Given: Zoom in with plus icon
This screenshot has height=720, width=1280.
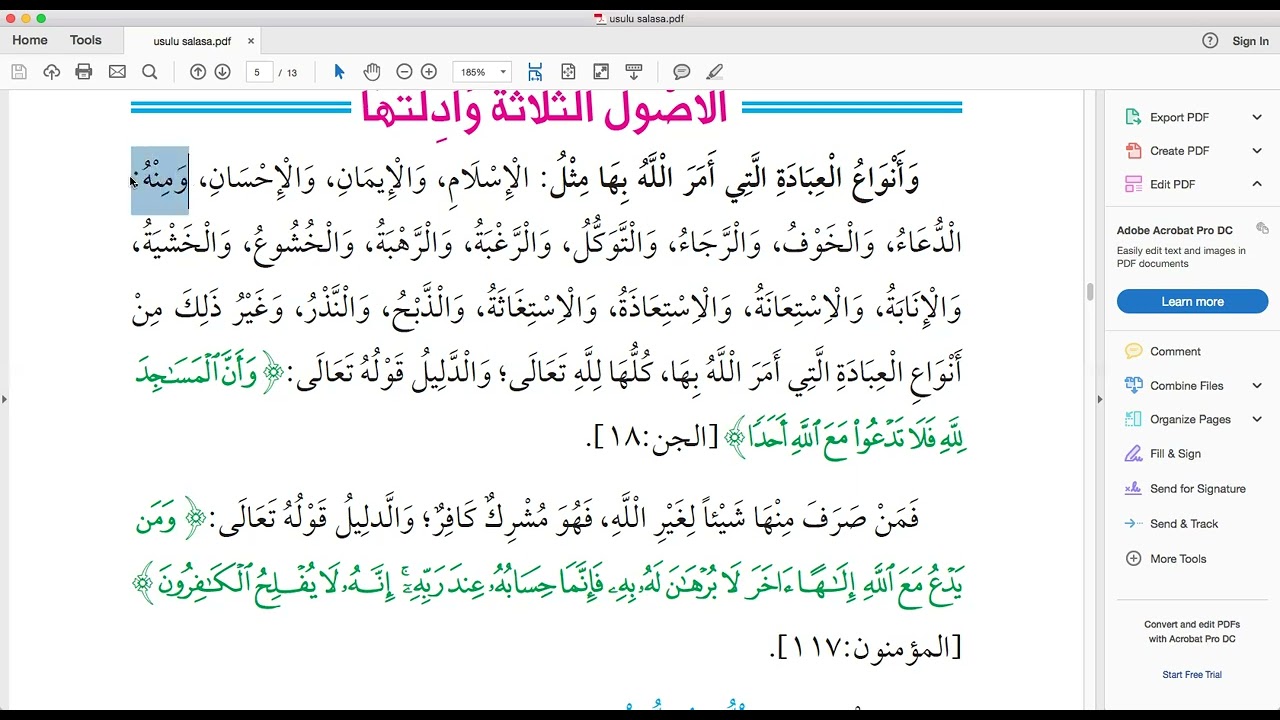Looking at the screenshot, I should coord(429,72).
